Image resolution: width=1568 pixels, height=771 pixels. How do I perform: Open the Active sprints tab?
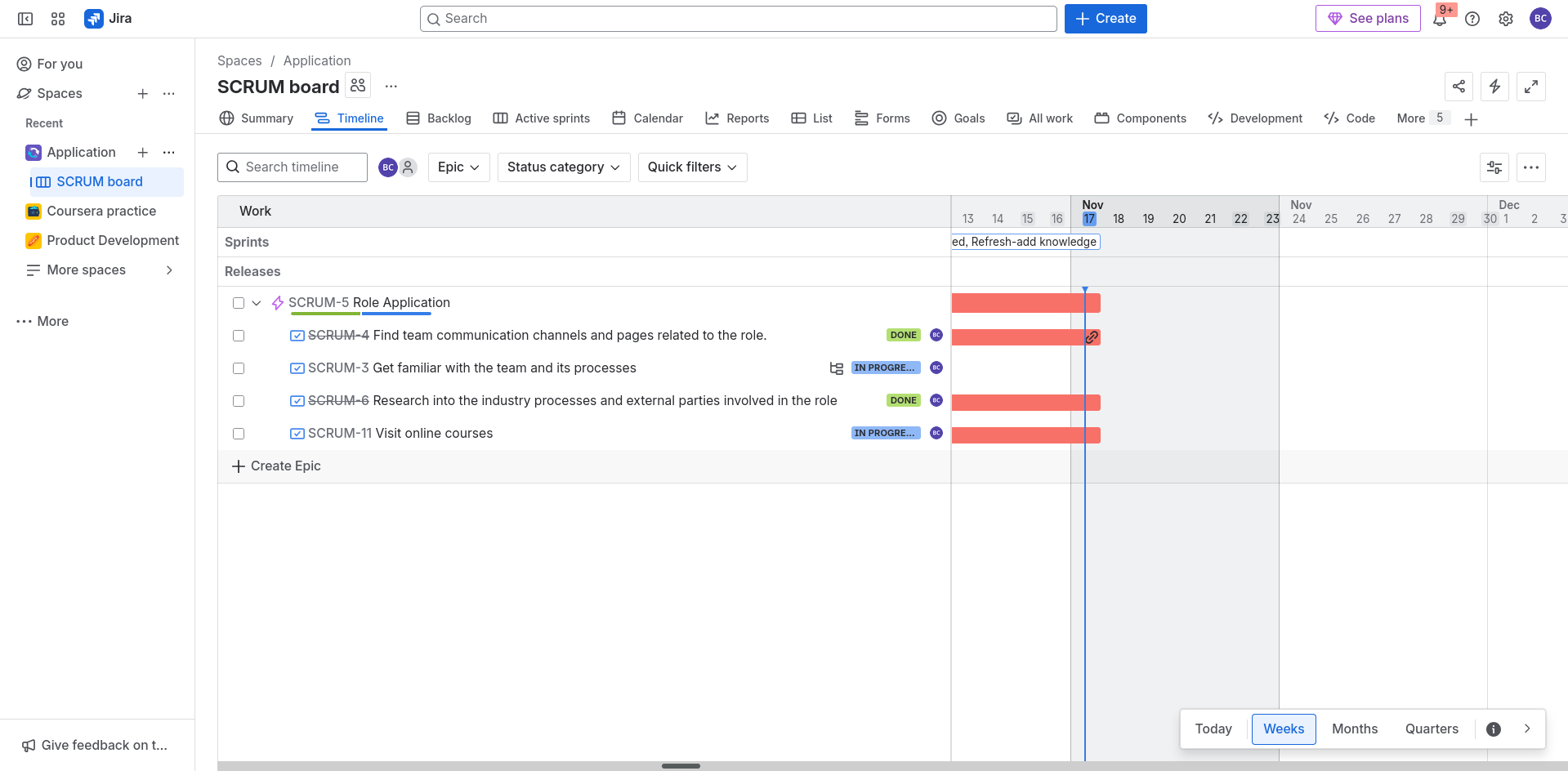point(541,118)
